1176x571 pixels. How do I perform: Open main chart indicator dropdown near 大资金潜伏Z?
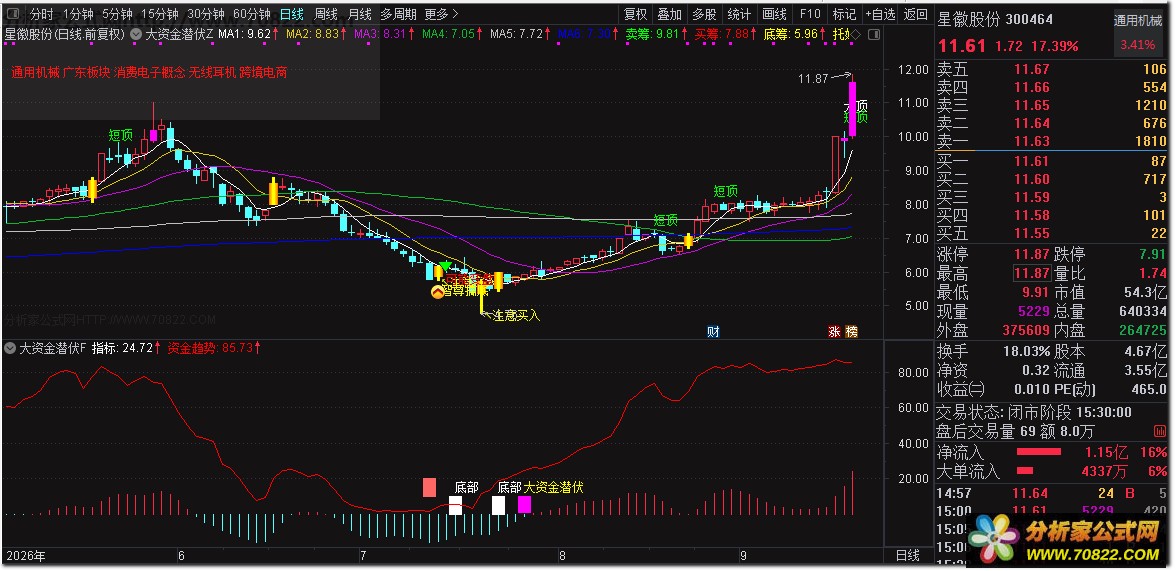136,34
